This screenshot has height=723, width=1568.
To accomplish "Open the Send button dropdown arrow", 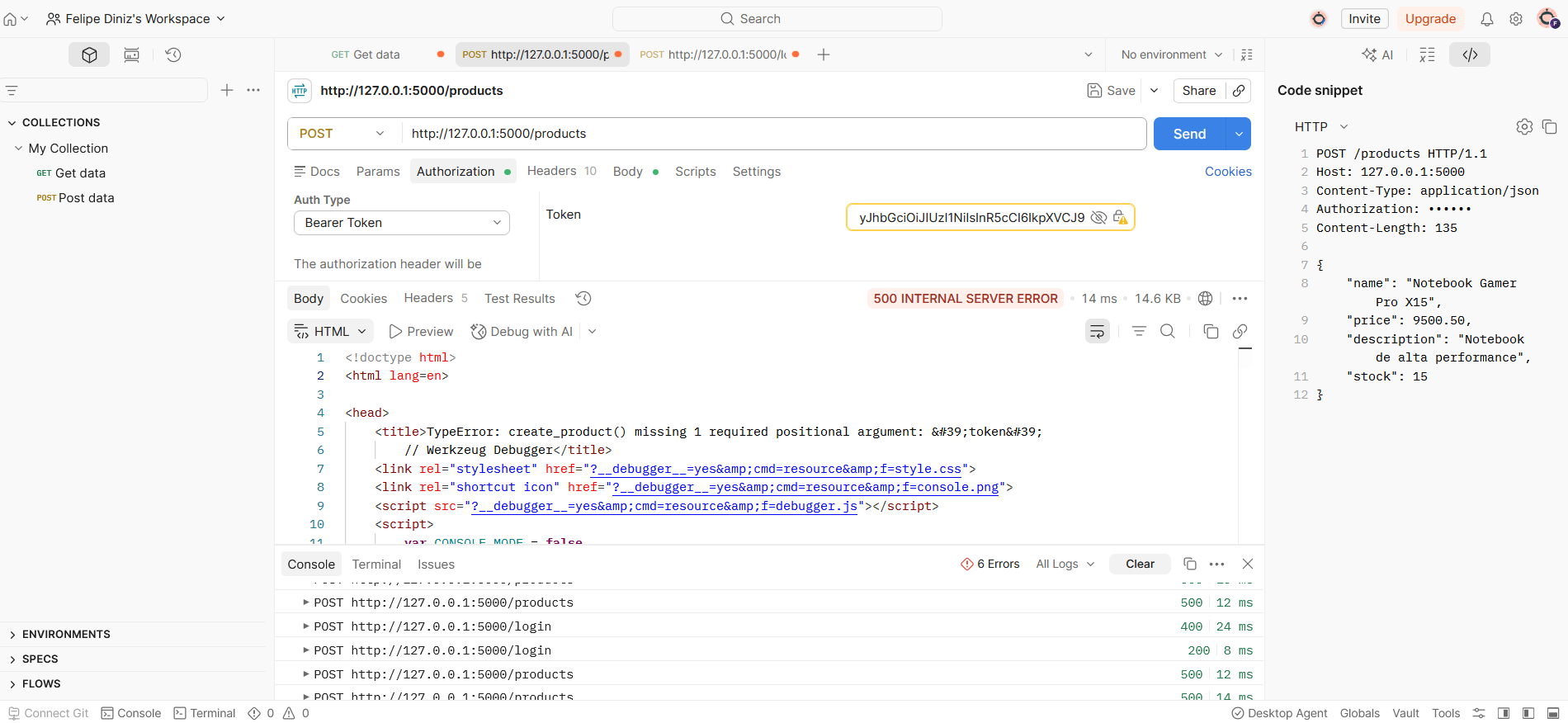I will [x=1239, y=134].
